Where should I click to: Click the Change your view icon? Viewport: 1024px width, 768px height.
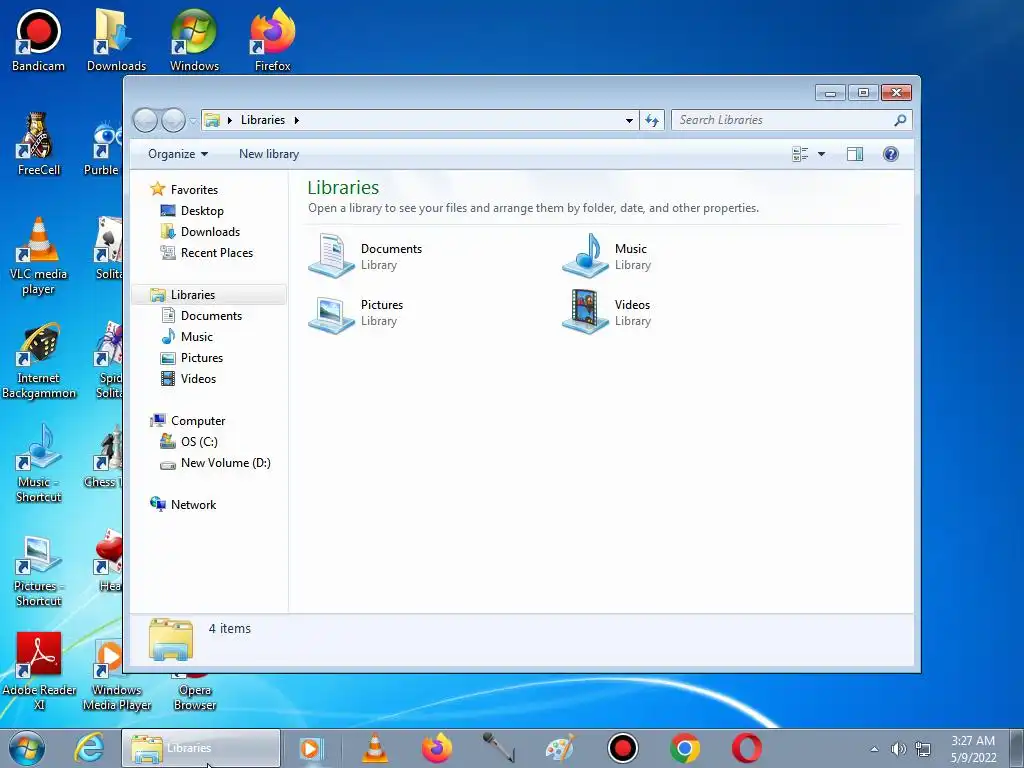(x=800, y=154)
